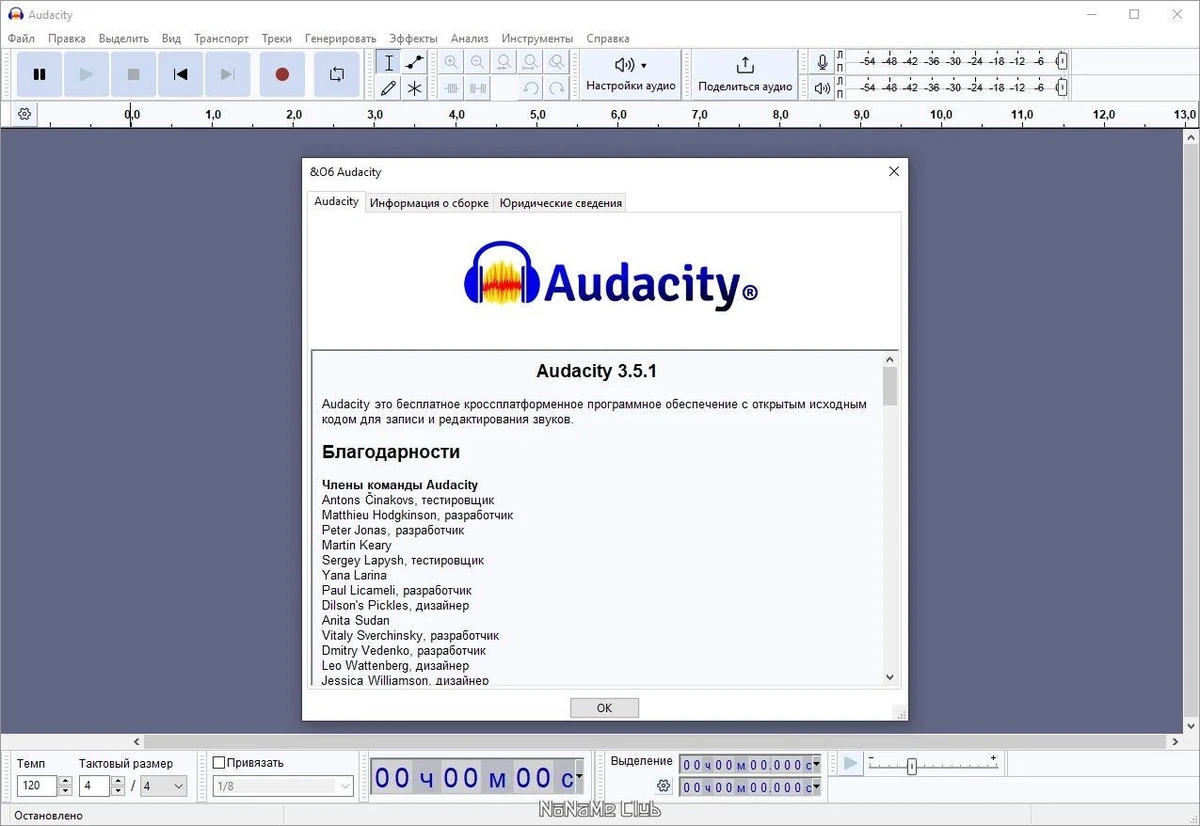The image size is (1200, 826).
Task: Click the Zoom Out magnifier icon
Action: (478, 62)
